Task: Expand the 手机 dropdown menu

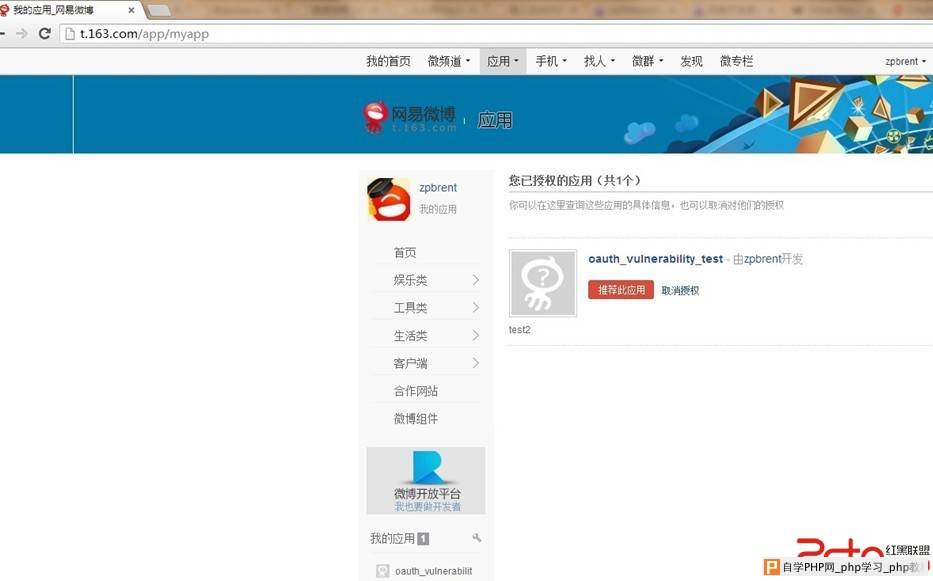Action: (x=551, y=61)
